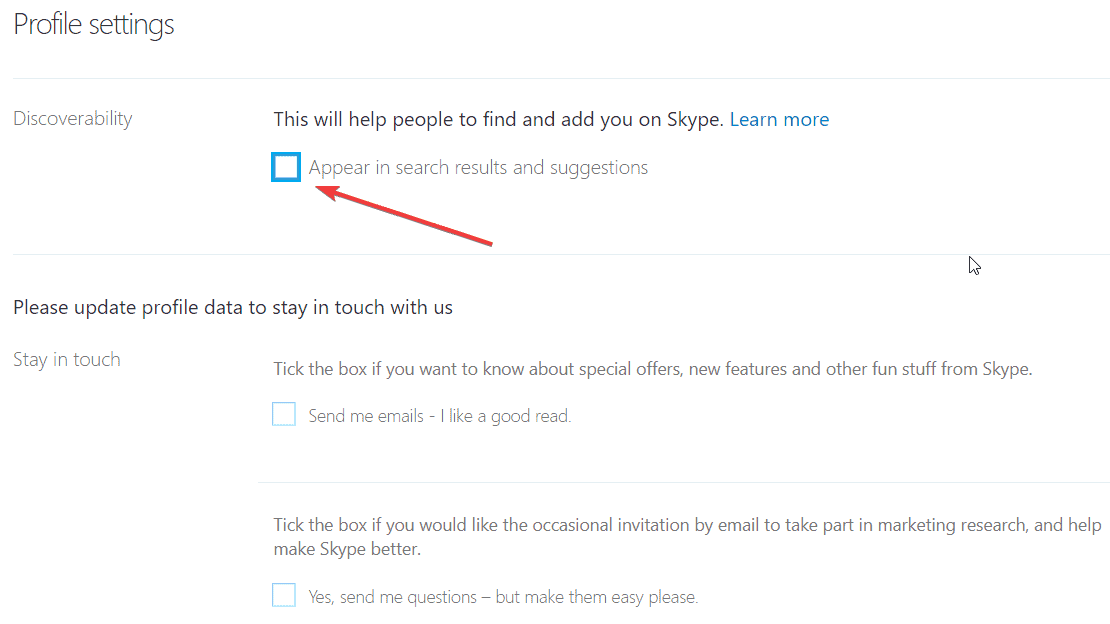Click the 'Appear in search results and suggestions' label

478,167
